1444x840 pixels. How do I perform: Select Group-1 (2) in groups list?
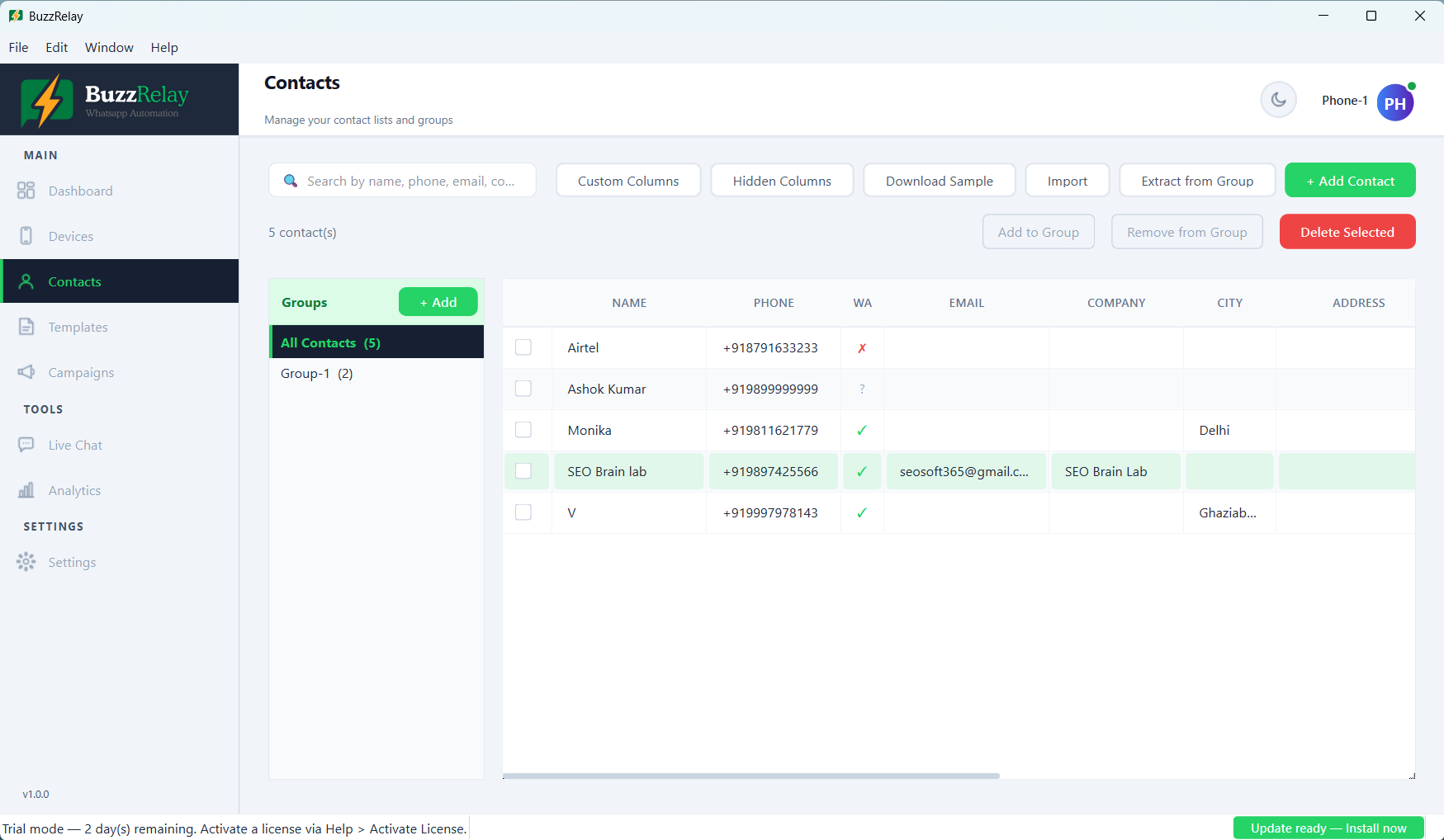pos(376,374)
